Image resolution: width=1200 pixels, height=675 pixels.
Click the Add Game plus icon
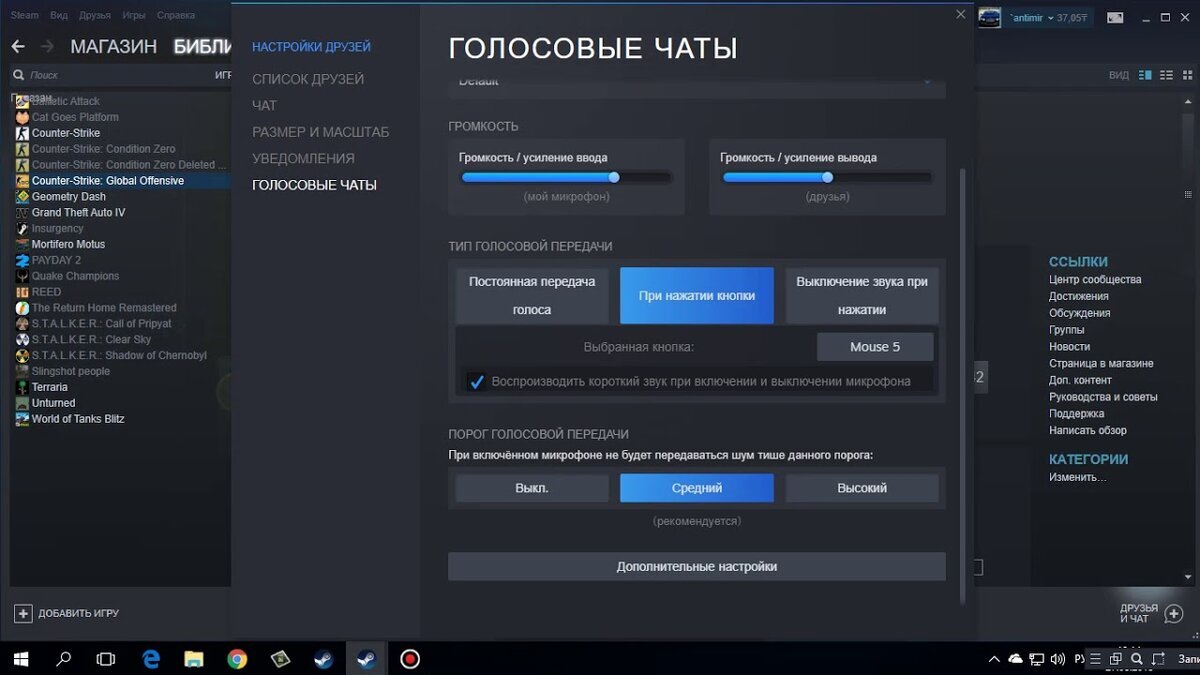click(x=23, y=613)
